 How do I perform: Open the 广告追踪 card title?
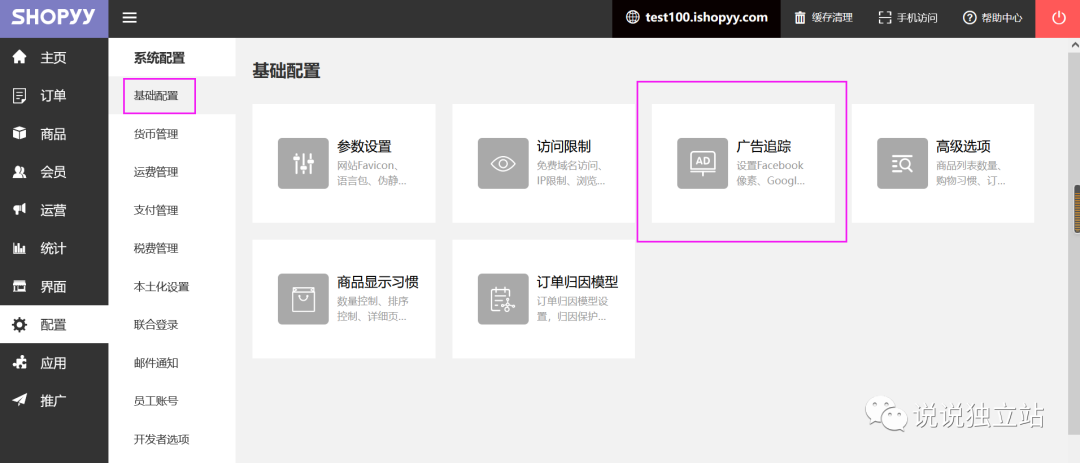tap(764, 146)
